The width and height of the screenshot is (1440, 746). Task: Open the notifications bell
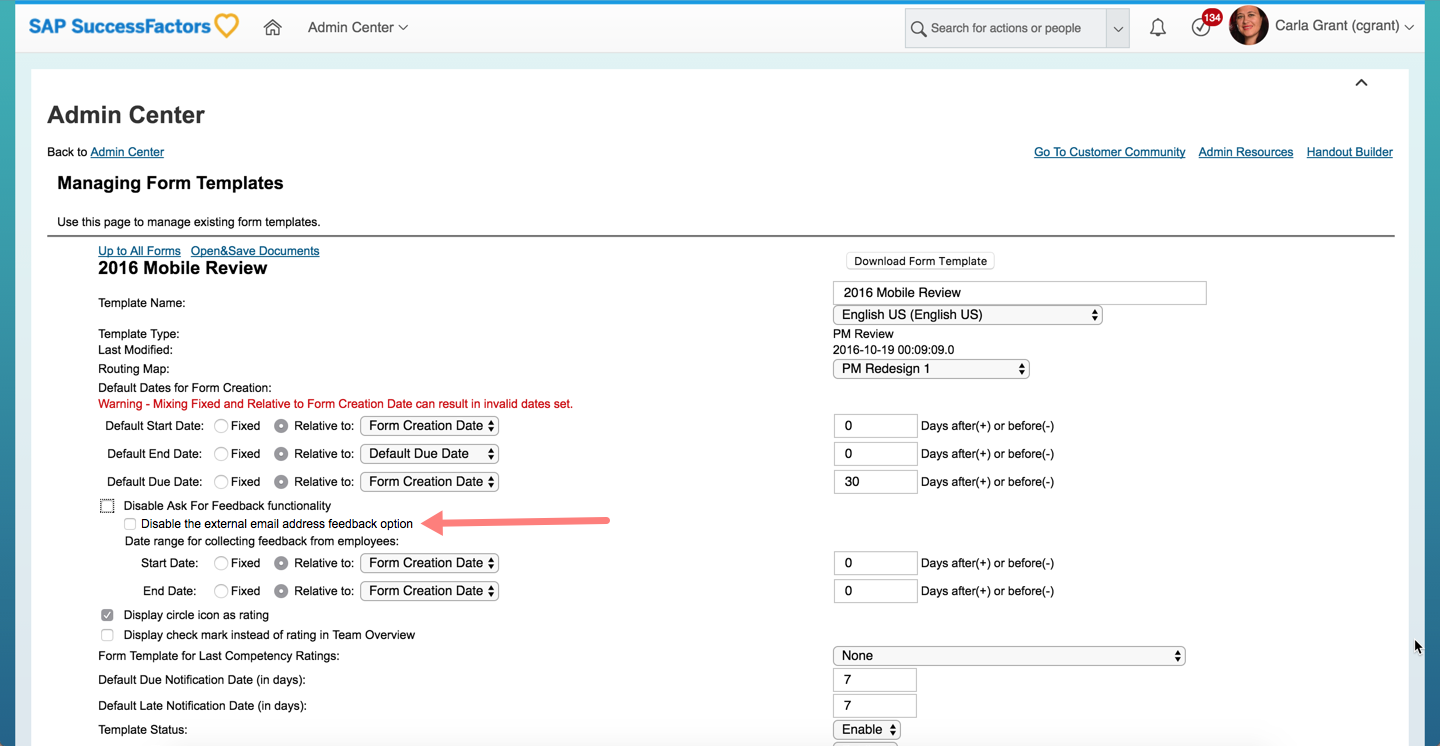(1158, 28)
